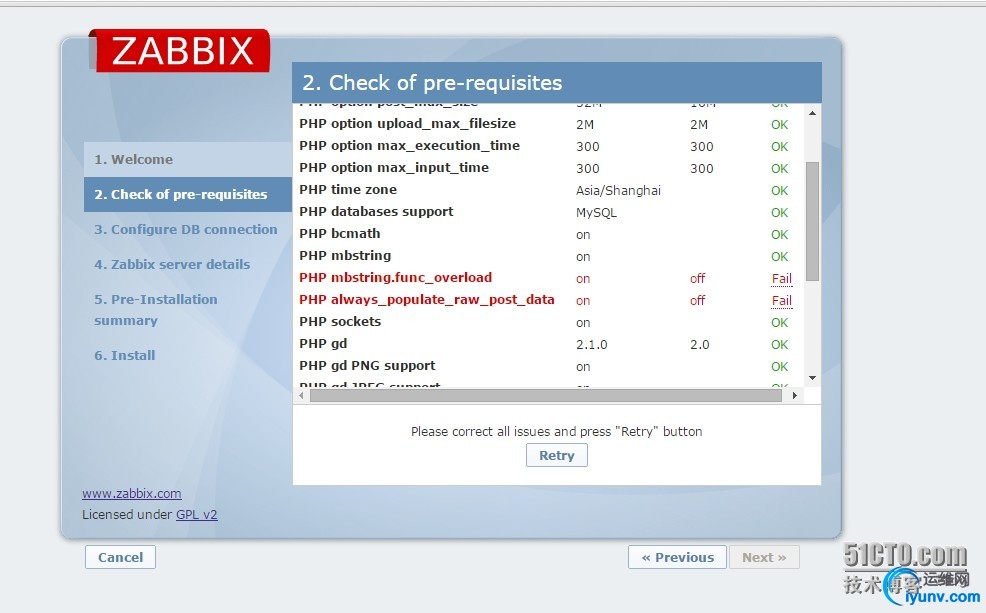Click the OK status for PHP sockets
The image size is (986, 613).
[x=780, y=323]
